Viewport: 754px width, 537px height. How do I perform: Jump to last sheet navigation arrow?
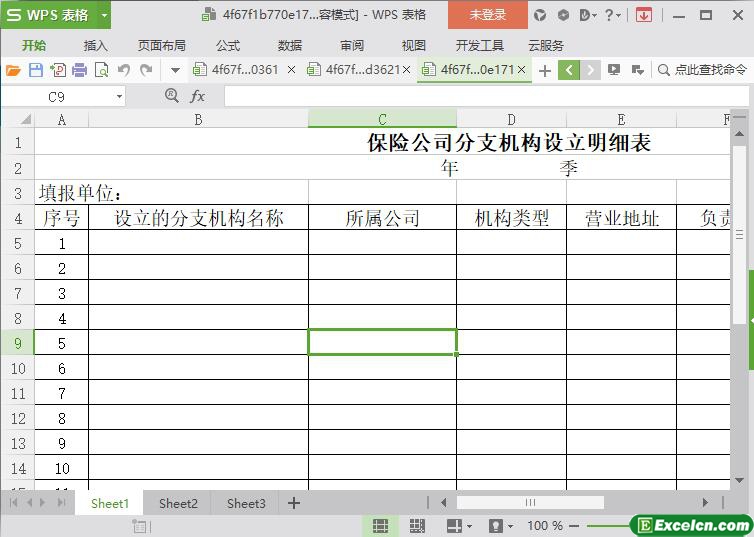point(62,503)
